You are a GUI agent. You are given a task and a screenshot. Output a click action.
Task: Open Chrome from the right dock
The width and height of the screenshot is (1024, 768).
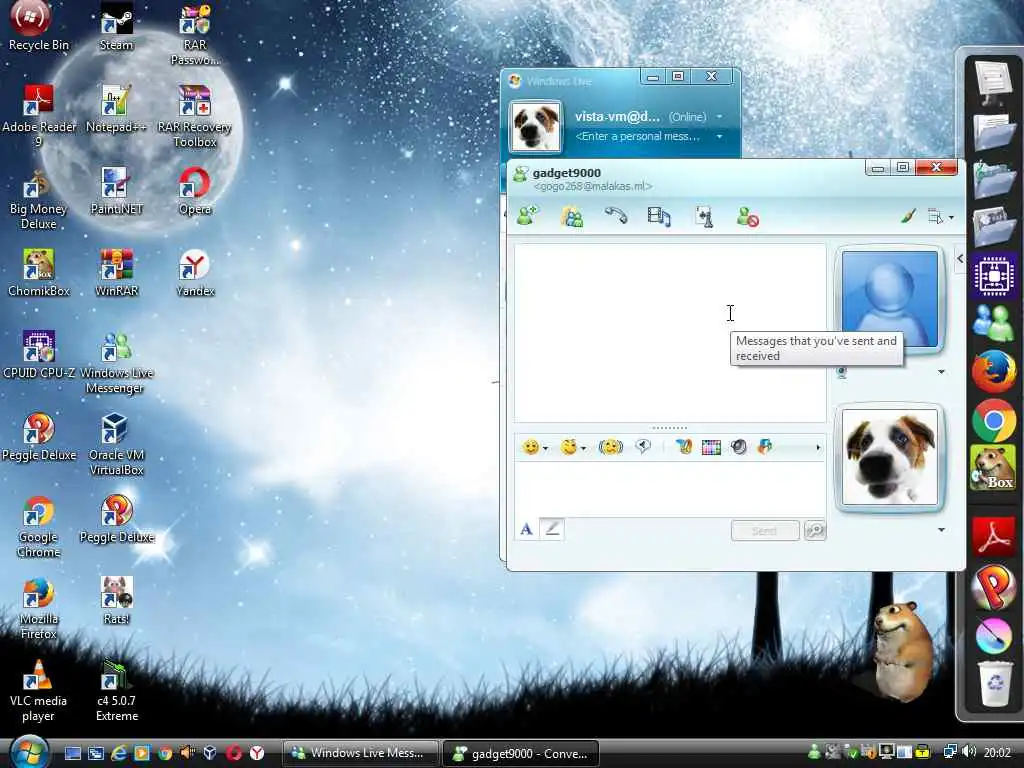pos(993,421)
